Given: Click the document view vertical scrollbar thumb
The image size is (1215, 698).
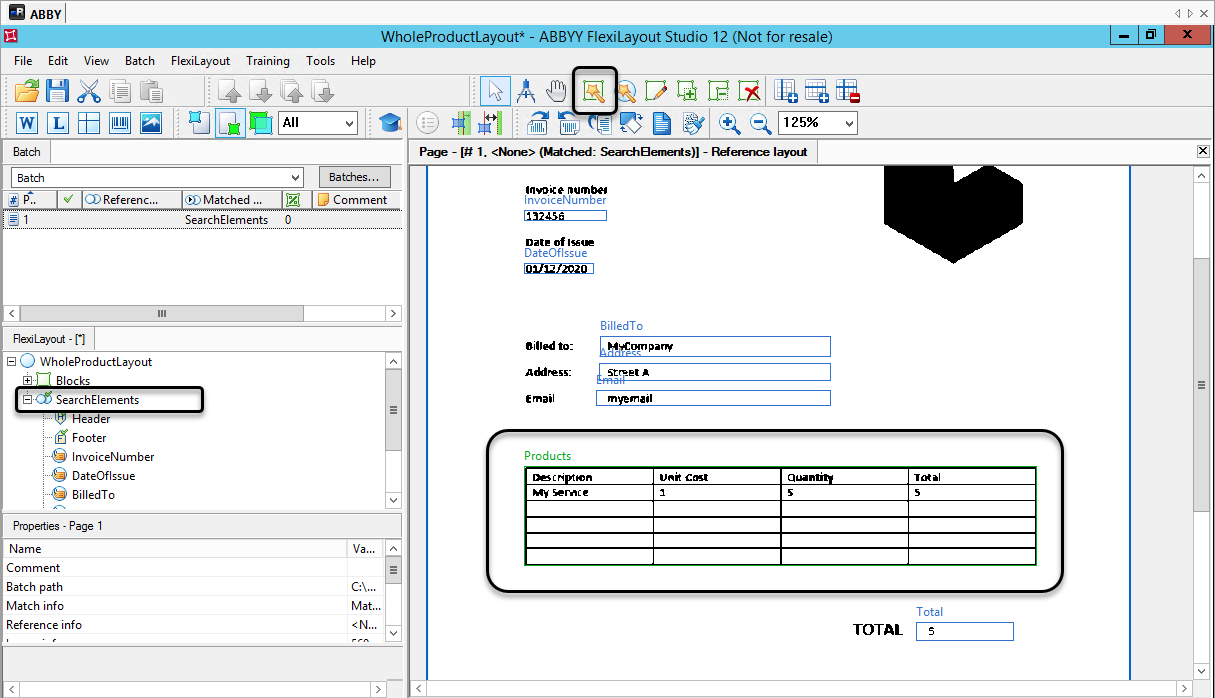Looking at the screenshot, I should click(1201, 385).
